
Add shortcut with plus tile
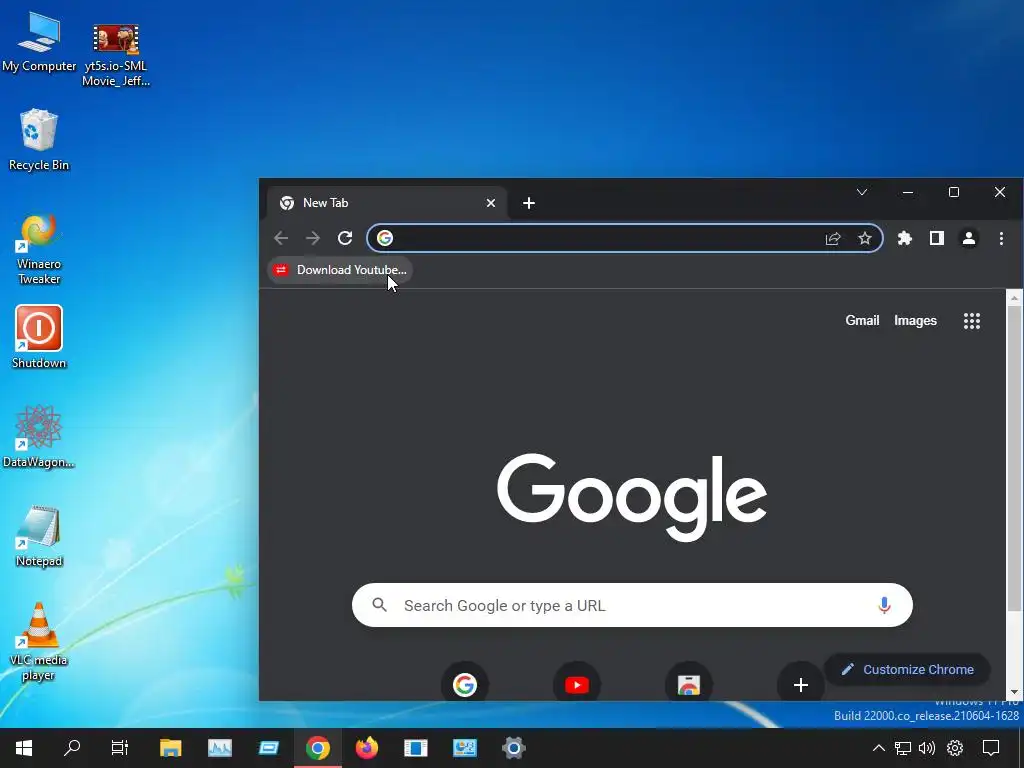click(x=801, y=684)
